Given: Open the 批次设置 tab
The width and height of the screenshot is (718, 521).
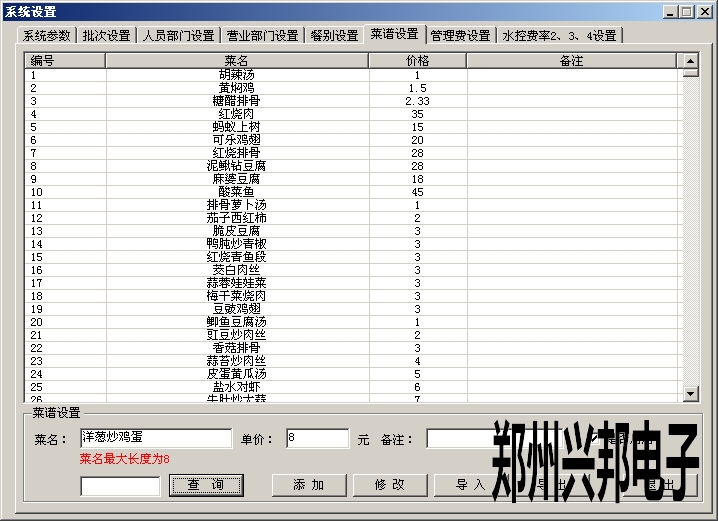Looking at the screenshot, I should (106, 35).
